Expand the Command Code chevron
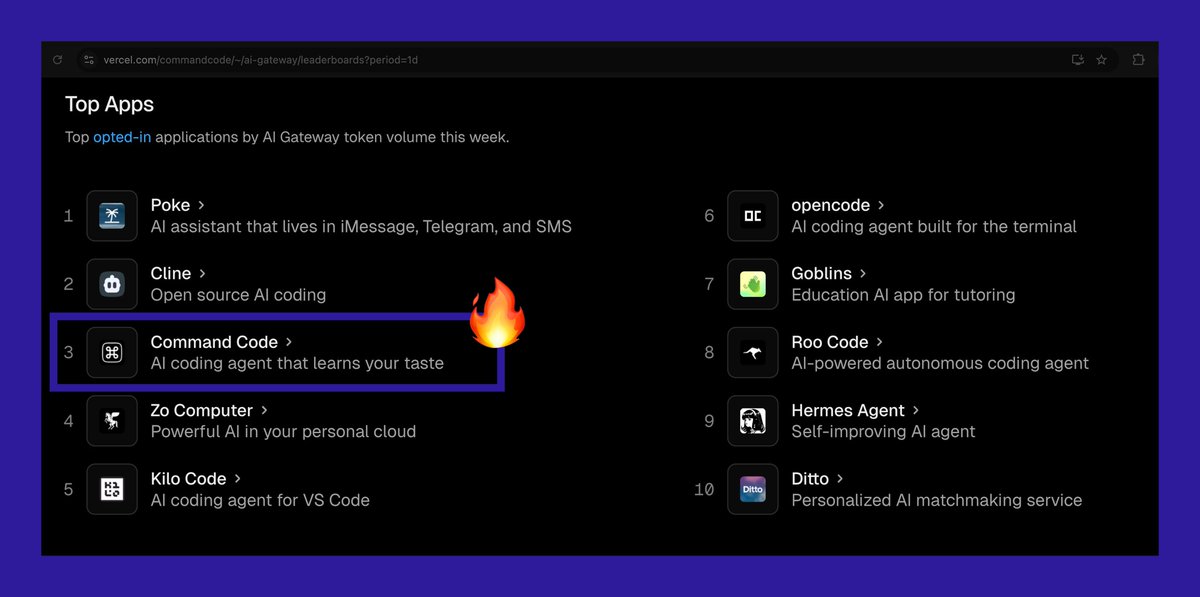Image resolution: width=1200 pixels, height=597 pixels. coord(289,342)
